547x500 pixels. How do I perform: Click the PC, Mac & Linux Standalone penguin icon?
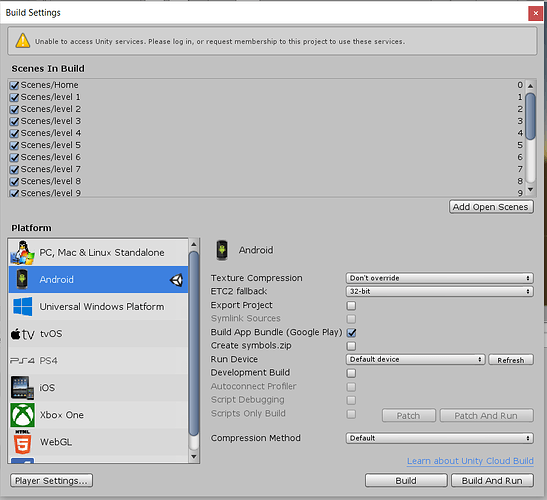click(22, 252)
